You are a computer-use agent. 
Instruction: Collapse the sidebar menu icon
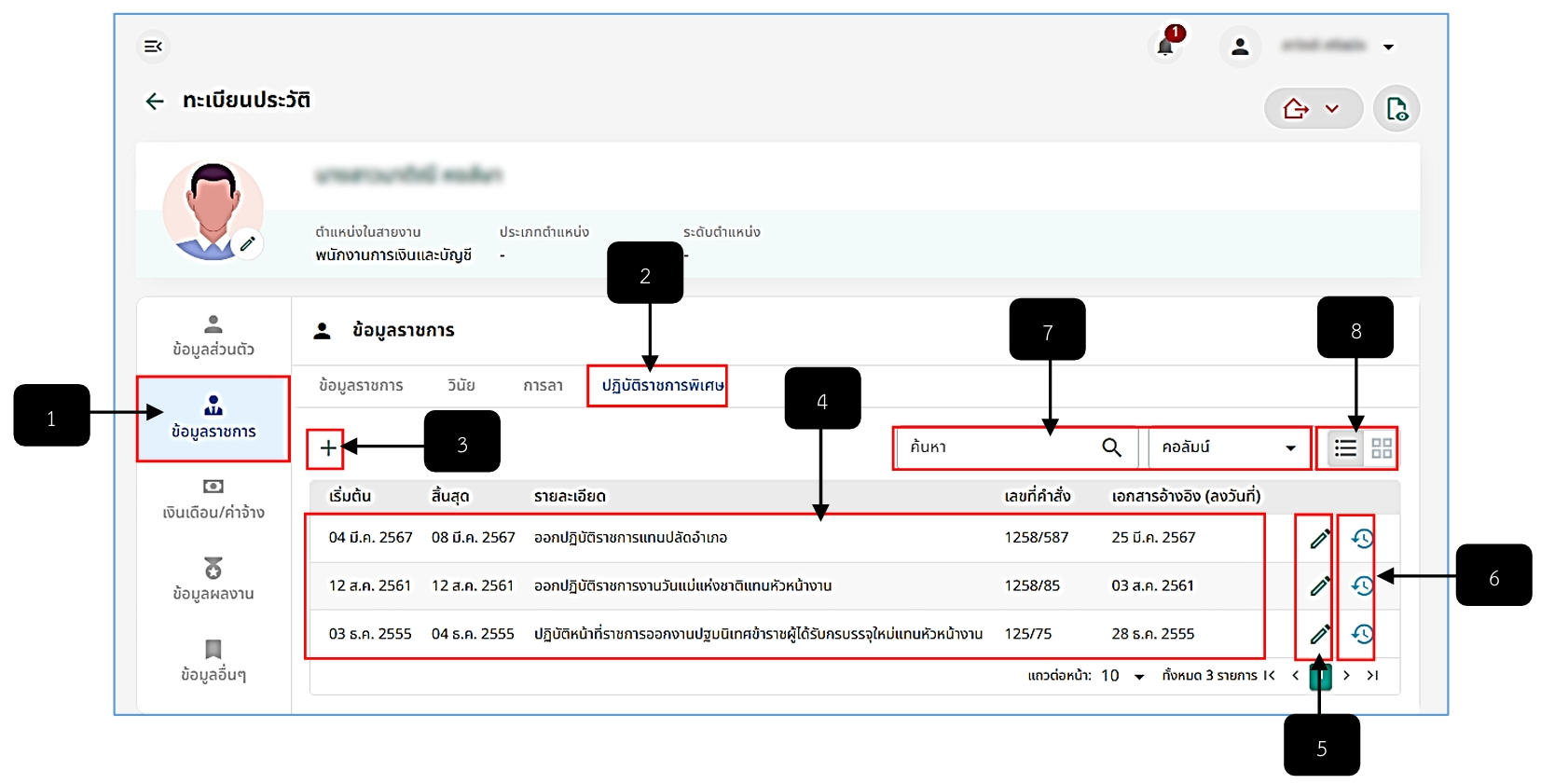coord(153,47)
